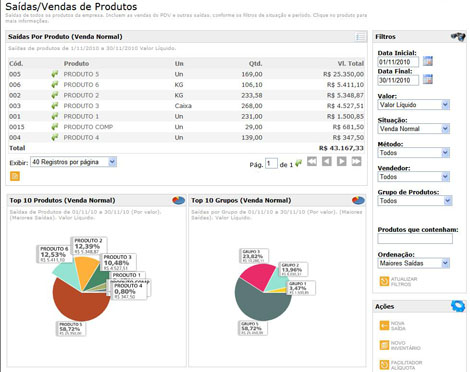The height and width of the screenshot is (372, 470).
Task: Go to last page of results
Action: coord(356,162)
